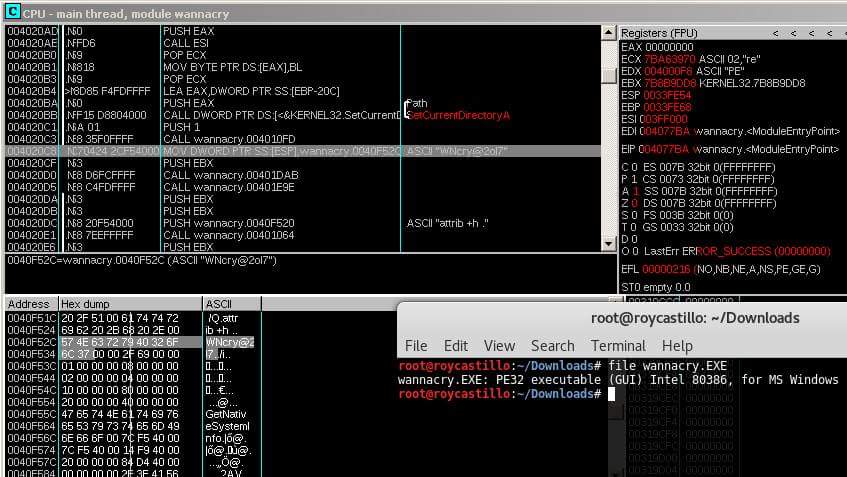This screenshot has width=847, height=477.
Task: Select row LEA EAX,DWORD PTR SS:[EBP-20C]
Action: [302, 91]
